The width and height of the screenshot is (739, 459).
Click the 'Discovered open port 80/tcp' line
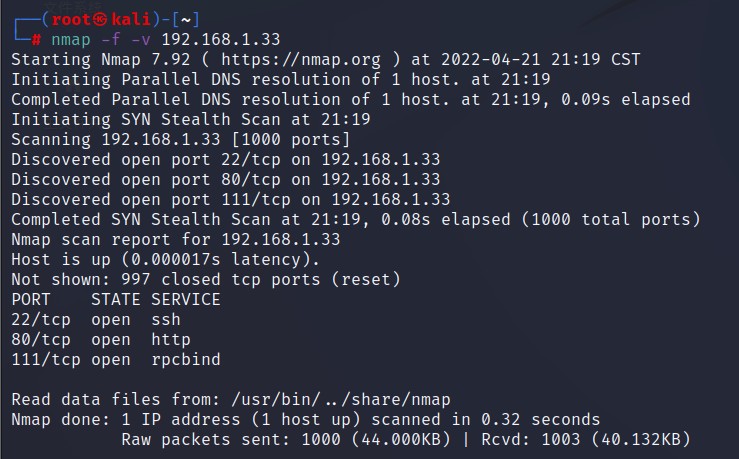226,180
